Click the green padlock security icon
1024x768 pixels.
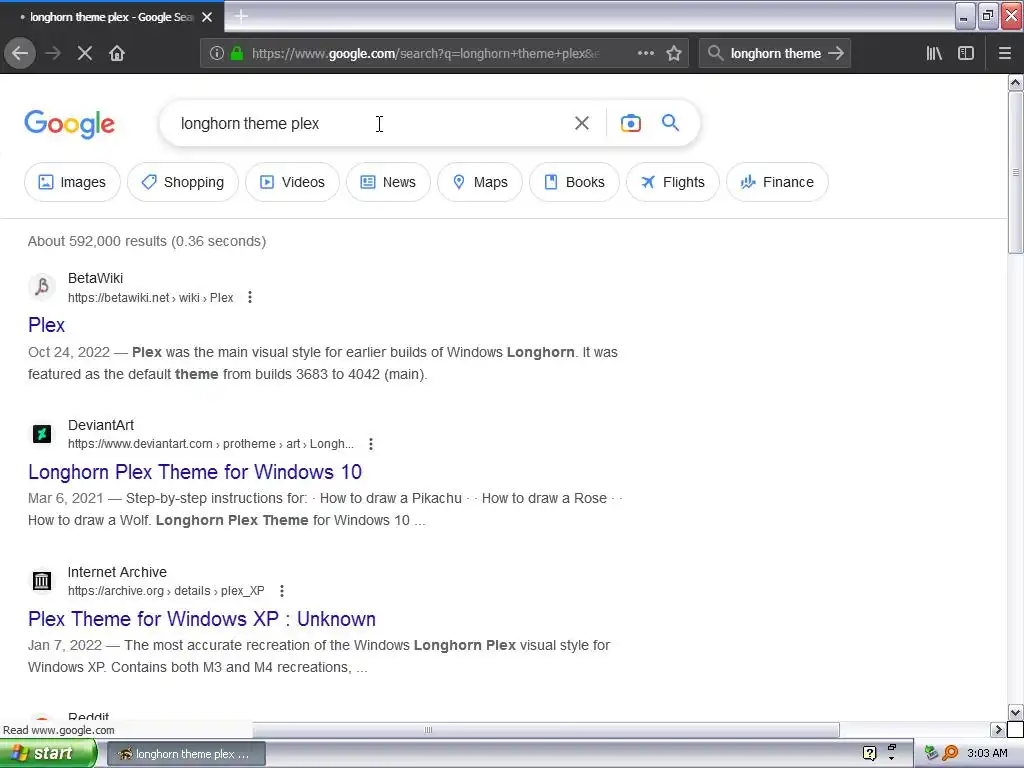(237, 53)
